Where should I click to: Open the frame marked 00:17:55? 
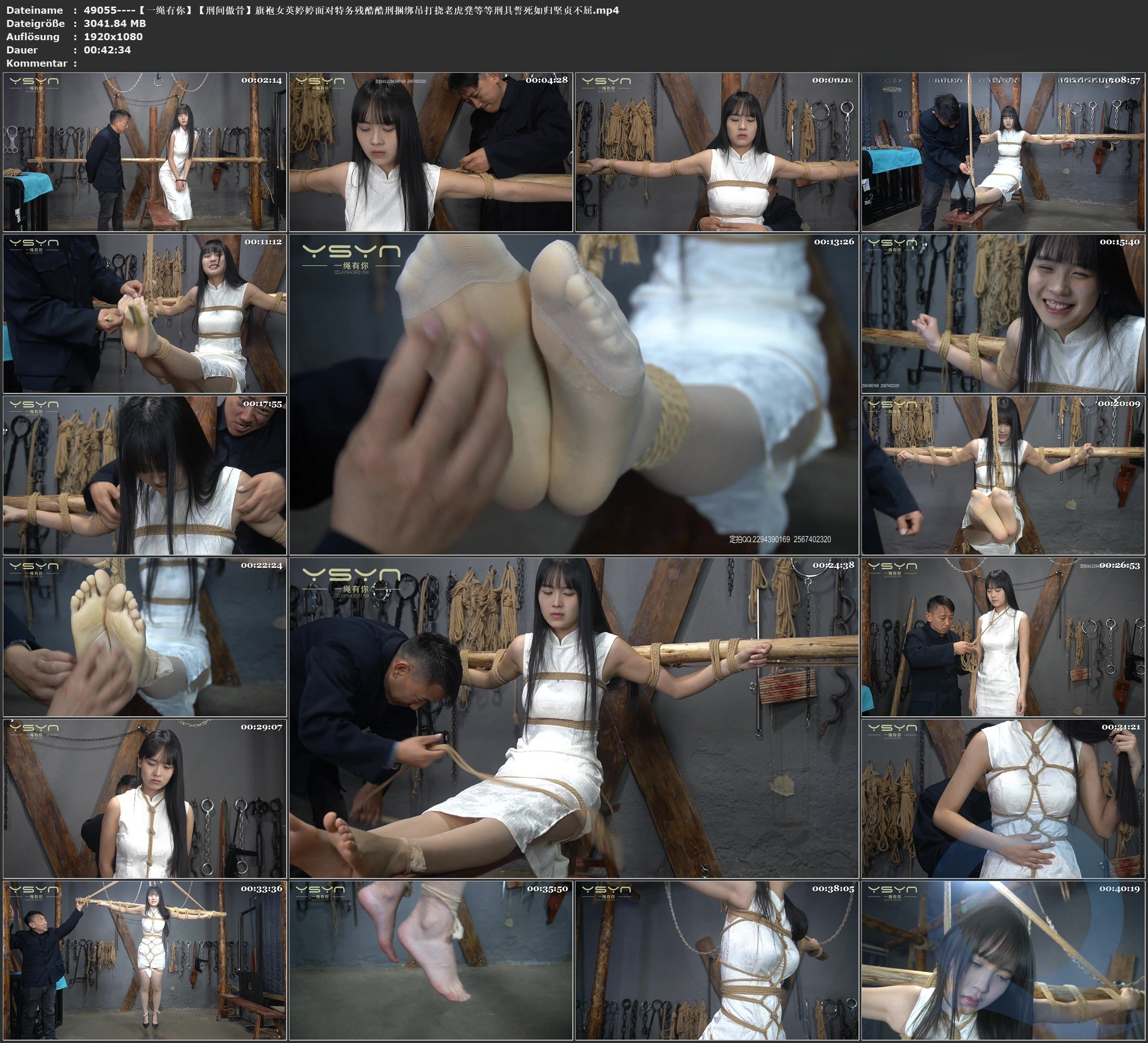point(145,475)
